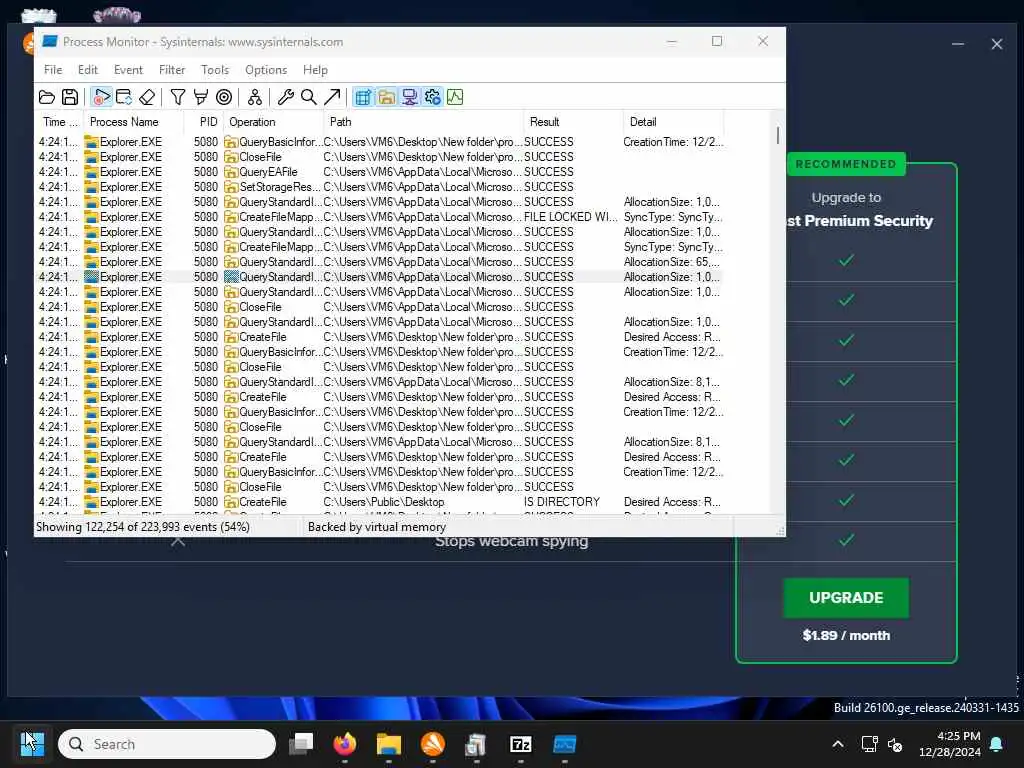Click the C:\Users\Public\Desktop path cell

[383, 502]
